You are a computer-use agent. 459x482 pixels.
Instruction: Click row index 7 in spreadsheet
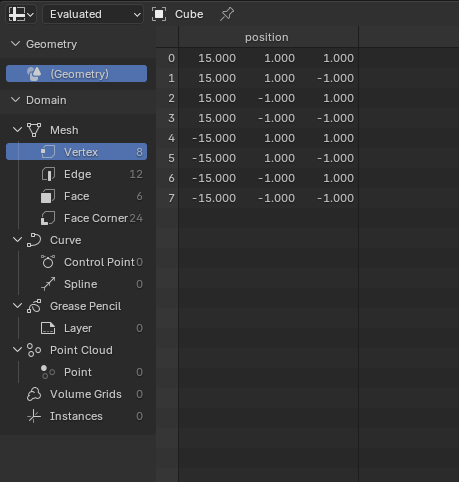[171, 198]
